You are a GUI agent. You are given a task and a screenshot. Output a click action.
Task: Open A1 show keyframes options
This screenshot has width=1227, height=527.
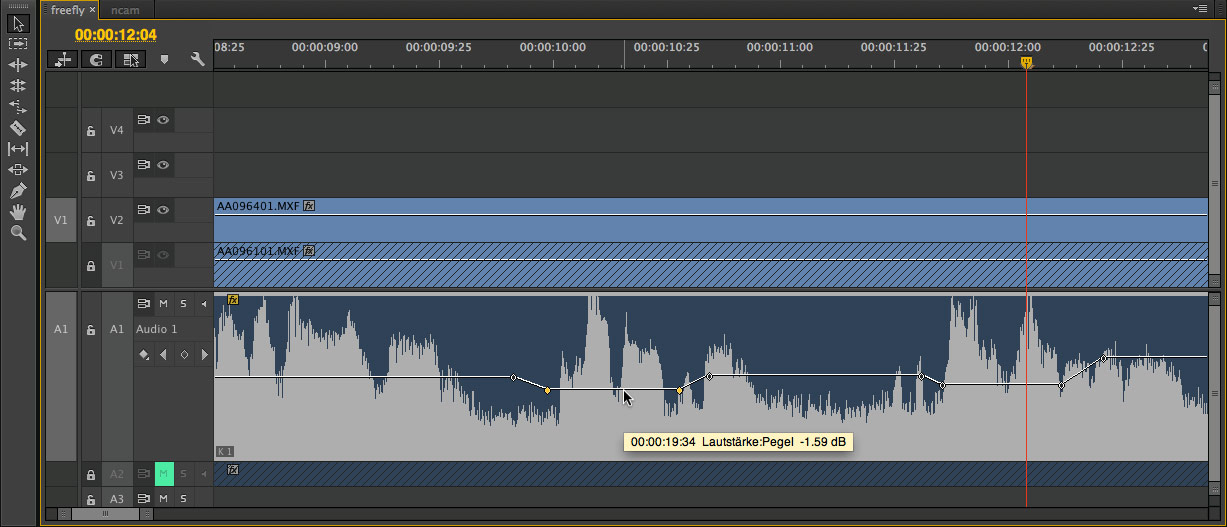[144, 354]
